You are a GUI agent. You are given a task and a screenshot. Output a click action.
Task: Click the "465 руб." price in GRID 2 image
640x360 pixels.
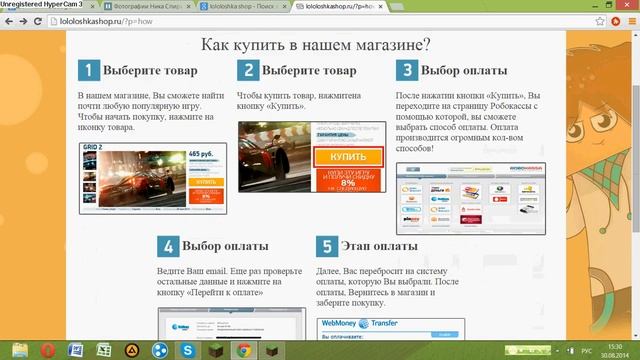click(x=201, y=154)
